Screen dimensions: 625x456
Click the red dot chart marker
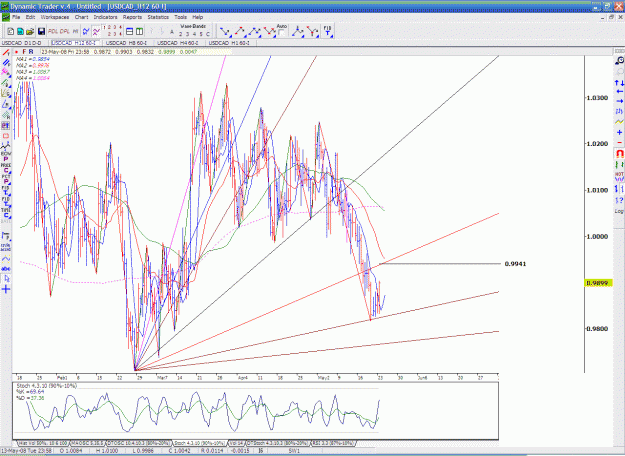16,52
